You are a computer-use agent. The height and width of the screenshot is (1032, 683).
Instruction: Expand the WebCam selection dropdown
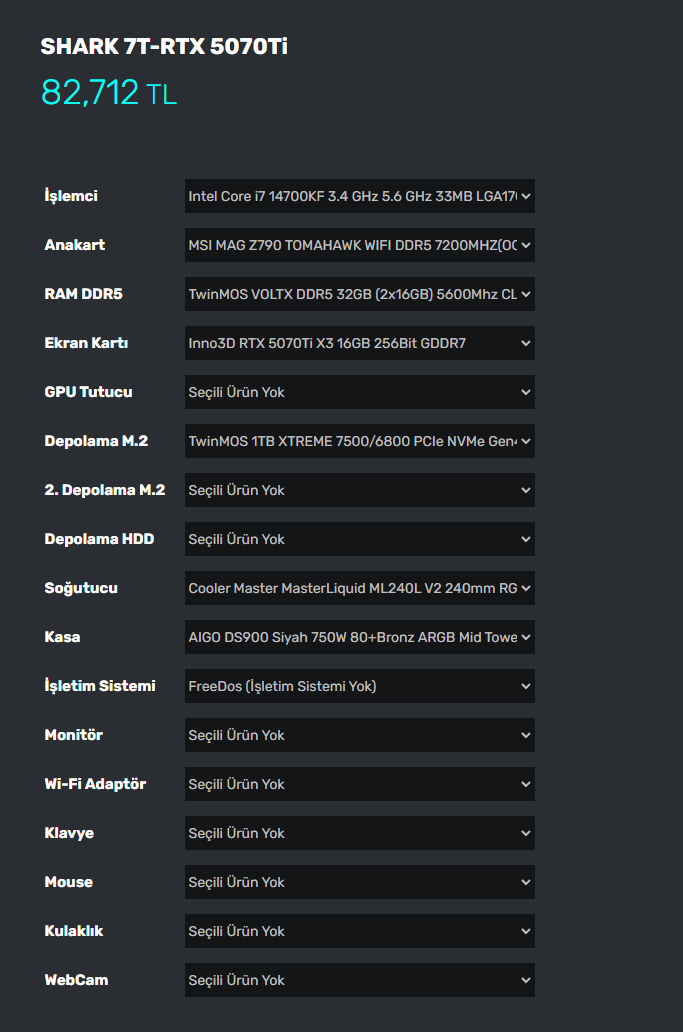(359, 981)
